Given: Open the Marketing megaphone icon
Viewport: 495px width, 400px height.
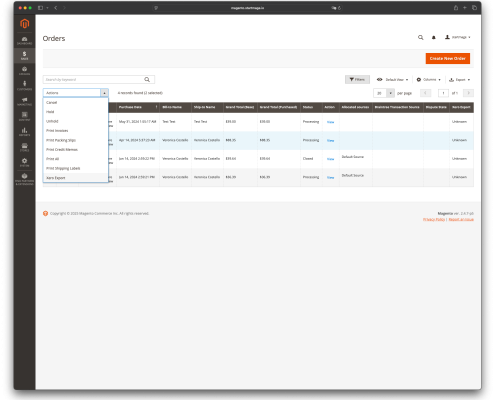Looking at the screenshot, I should coord(24,101).
